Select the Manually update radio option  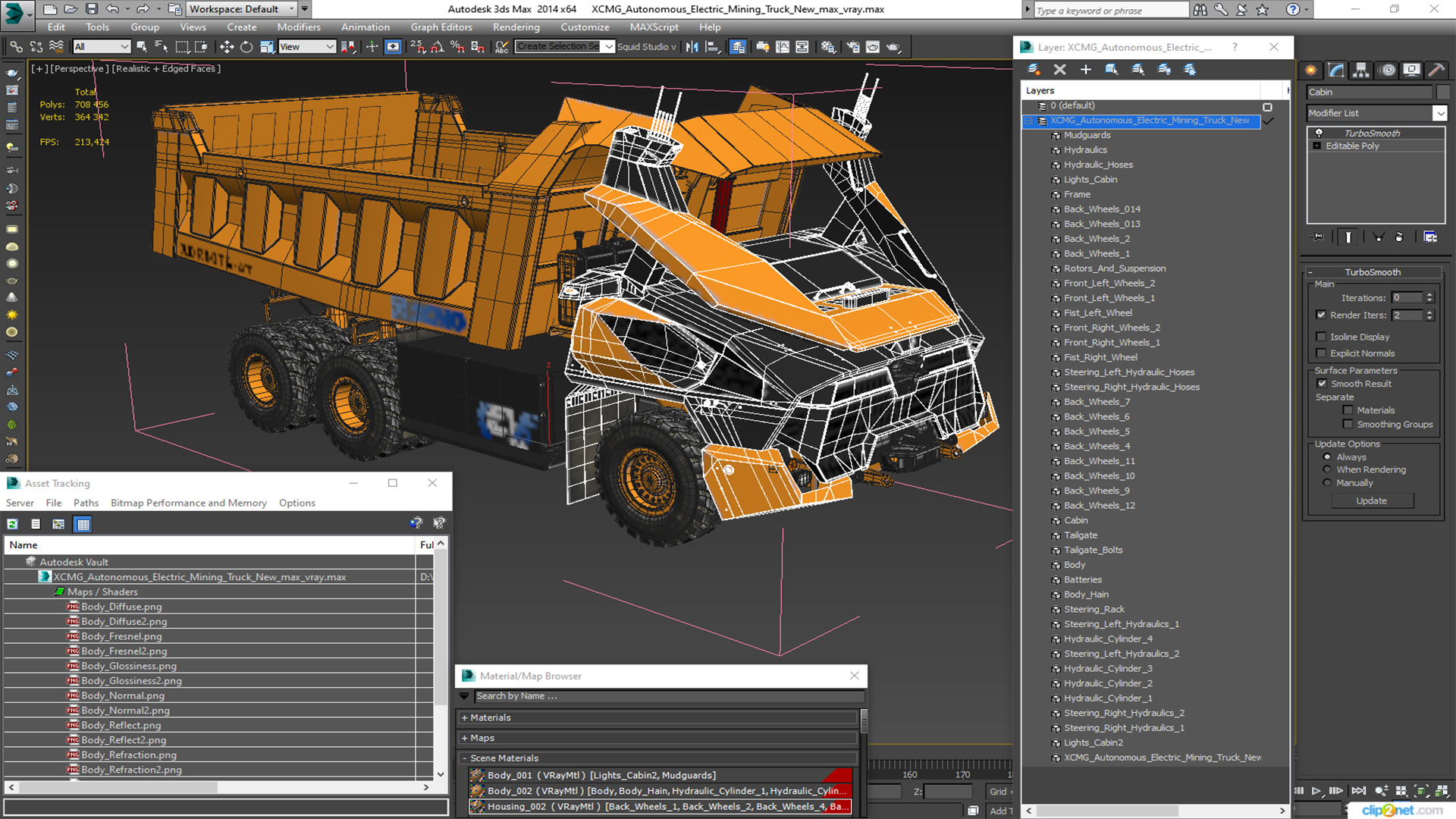point(1327,482)
